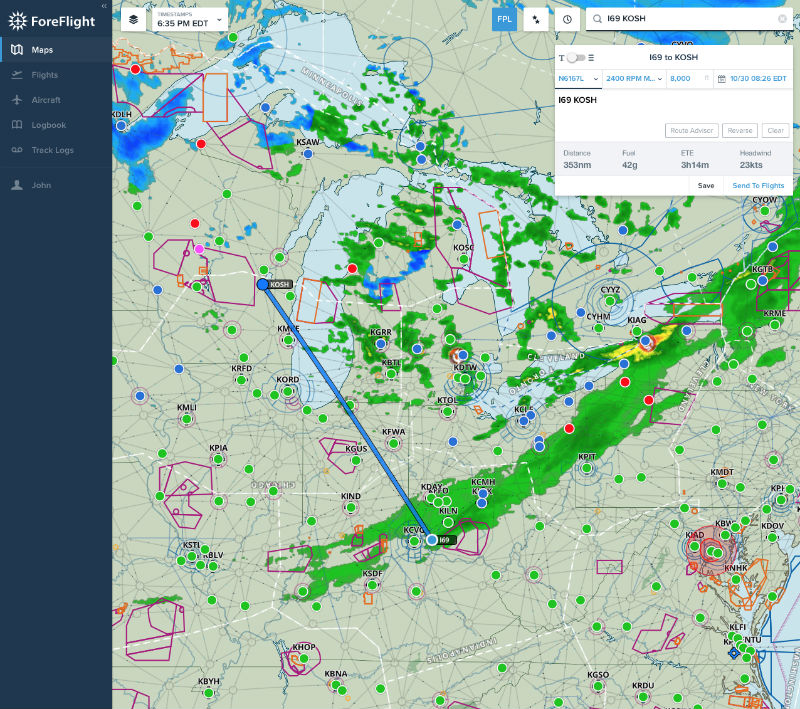Open the map layers selector icon
Image resolution: width=800 pixels, height=709 pixels.
tap(134, 17)
